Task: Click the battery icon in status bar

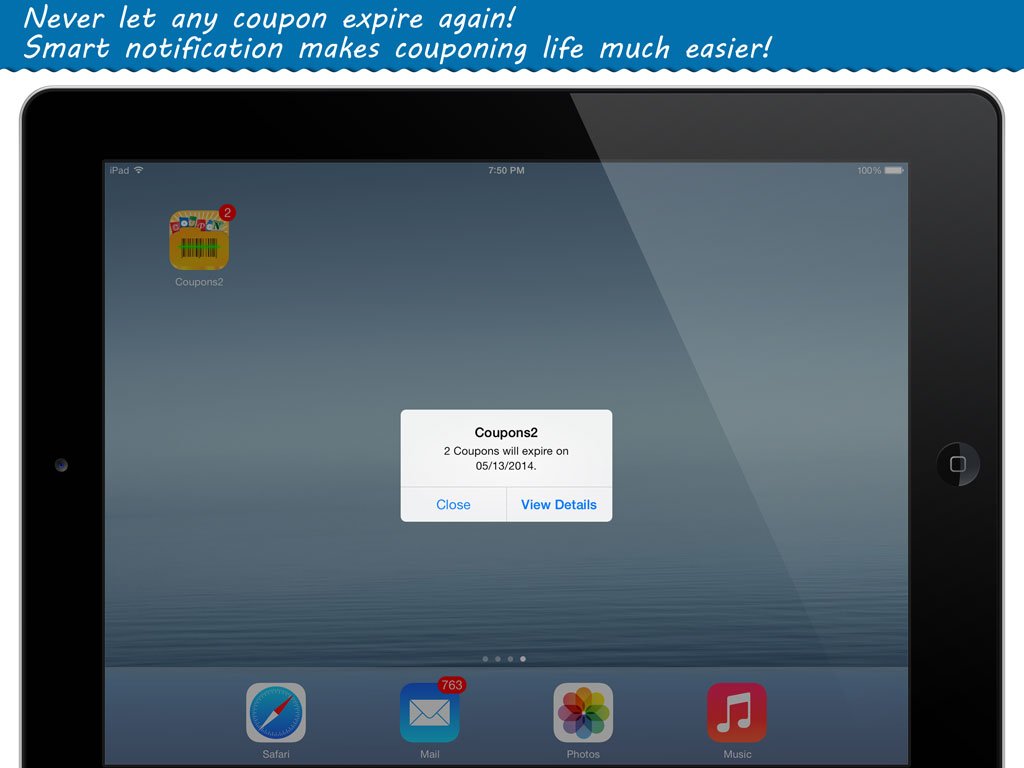Action: click(x=894, y=171)
